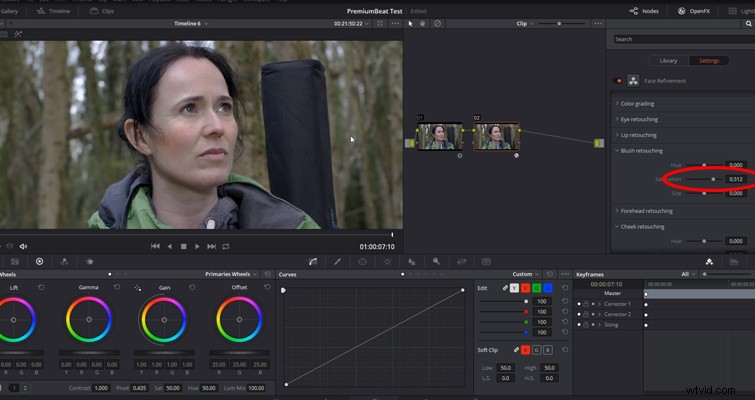
Task: Switch to the Library tab
Action: click(668, 61)
